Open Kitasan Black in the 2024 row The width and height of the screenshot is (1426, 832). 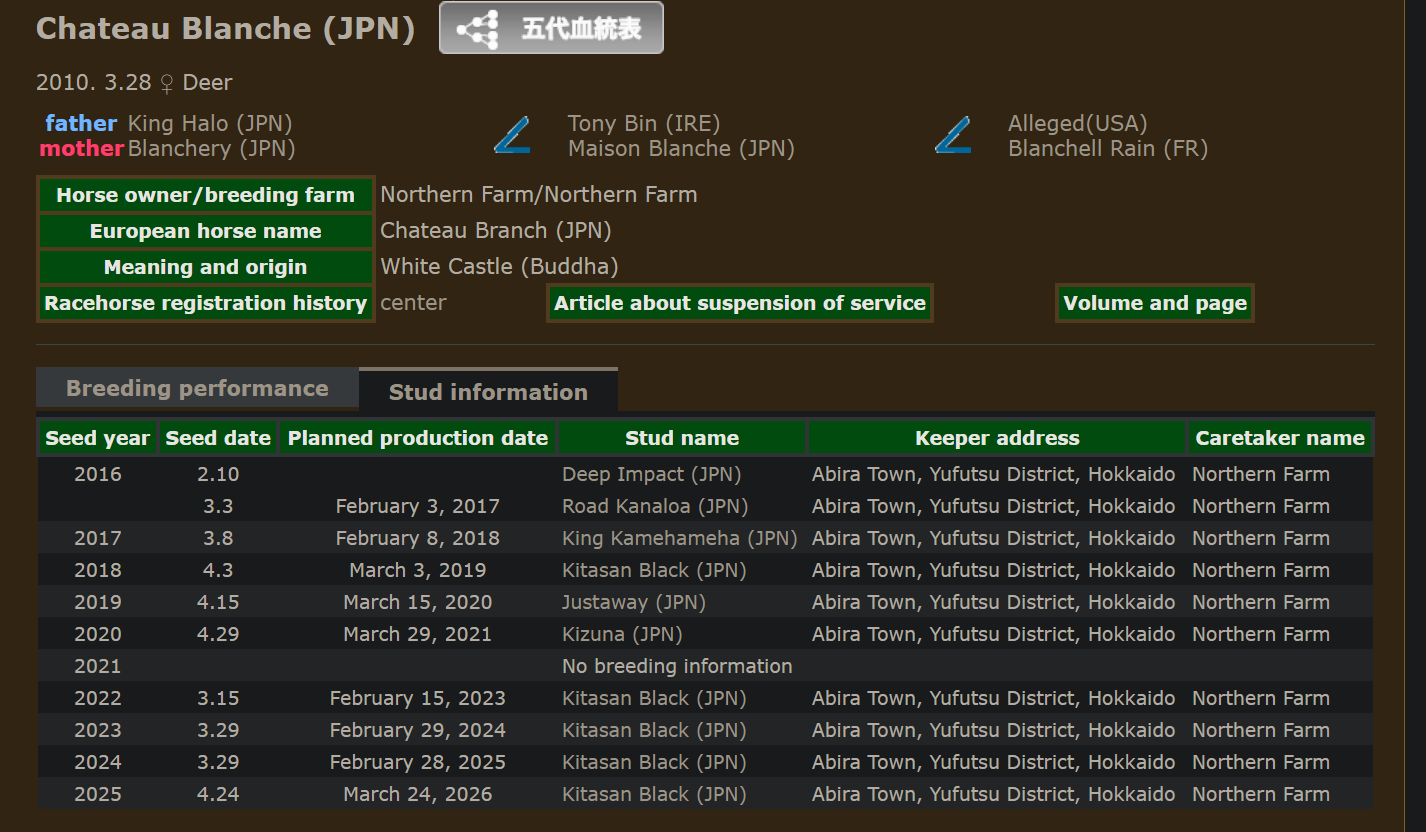click(x=654, y=762)
